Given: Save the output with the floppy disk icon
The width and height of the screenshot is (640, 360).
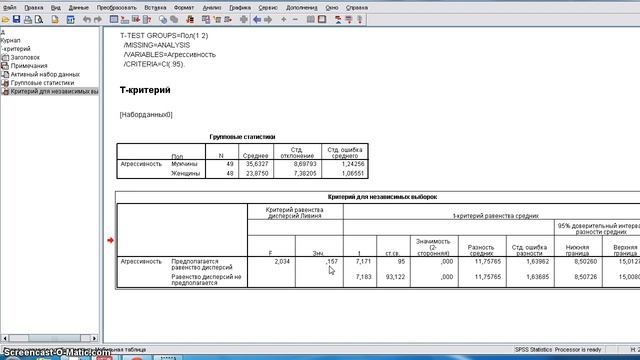Looking at the screenshot, I should coord(16,19).
